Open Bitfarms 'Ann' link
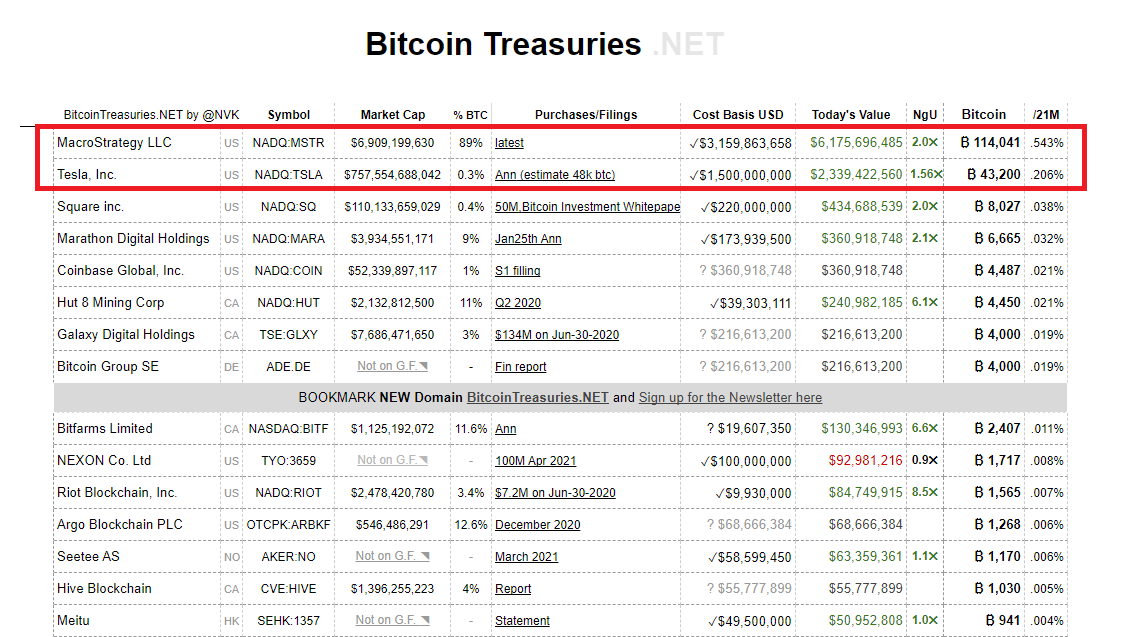 pyautogui.click(x=505, y=429)
